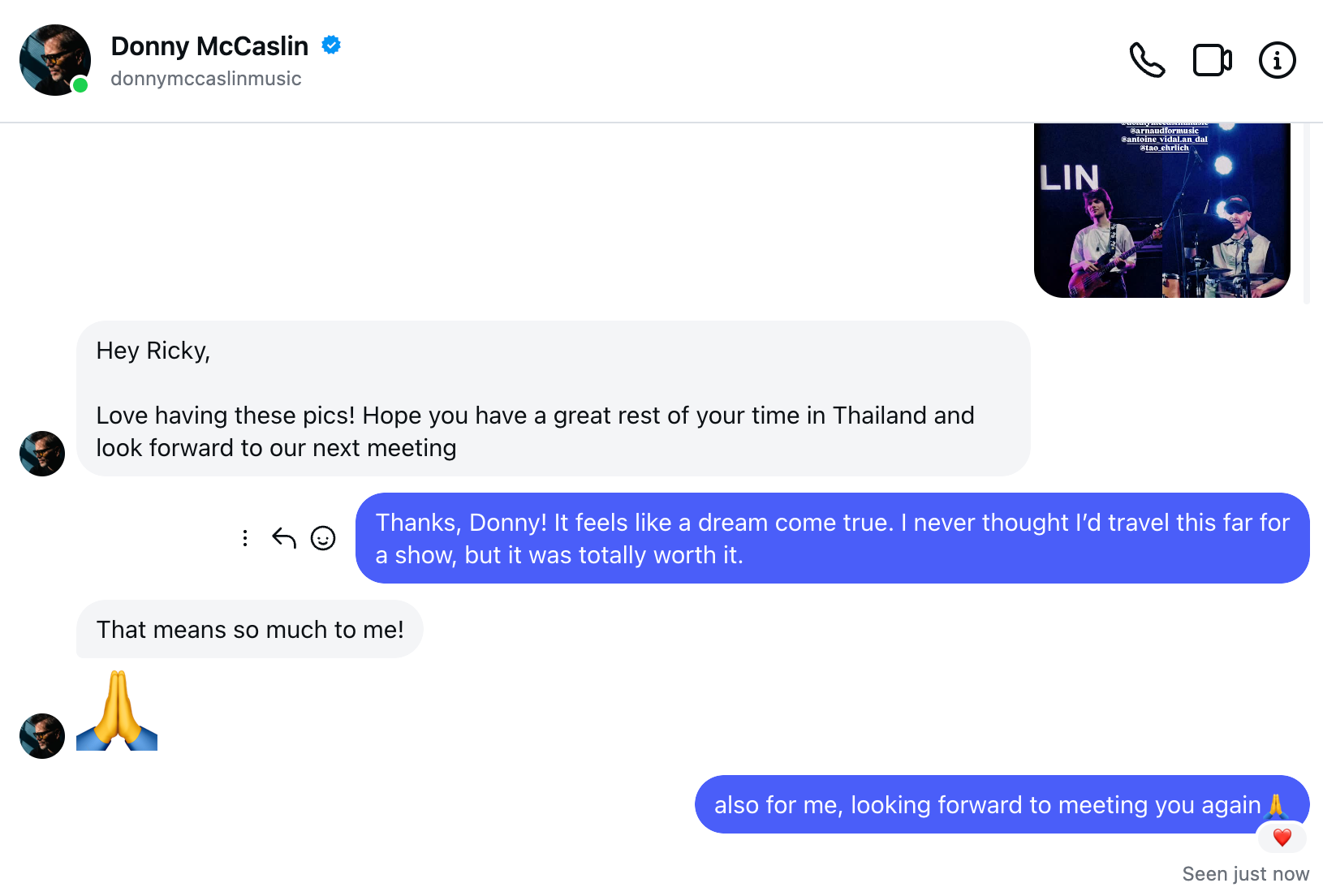Click avatar next to "Hey Ricky" message

pyautogui.click(x=42, y=454)
